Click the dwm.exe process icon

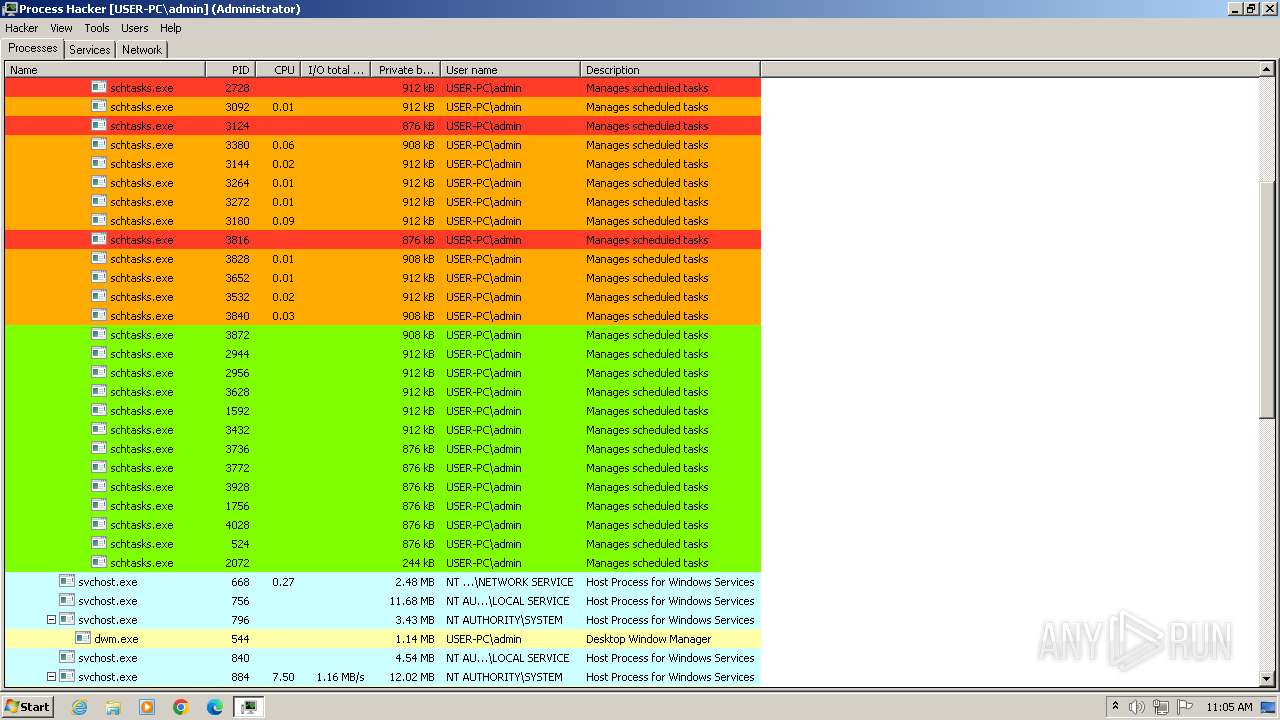[x=83, y=638]
